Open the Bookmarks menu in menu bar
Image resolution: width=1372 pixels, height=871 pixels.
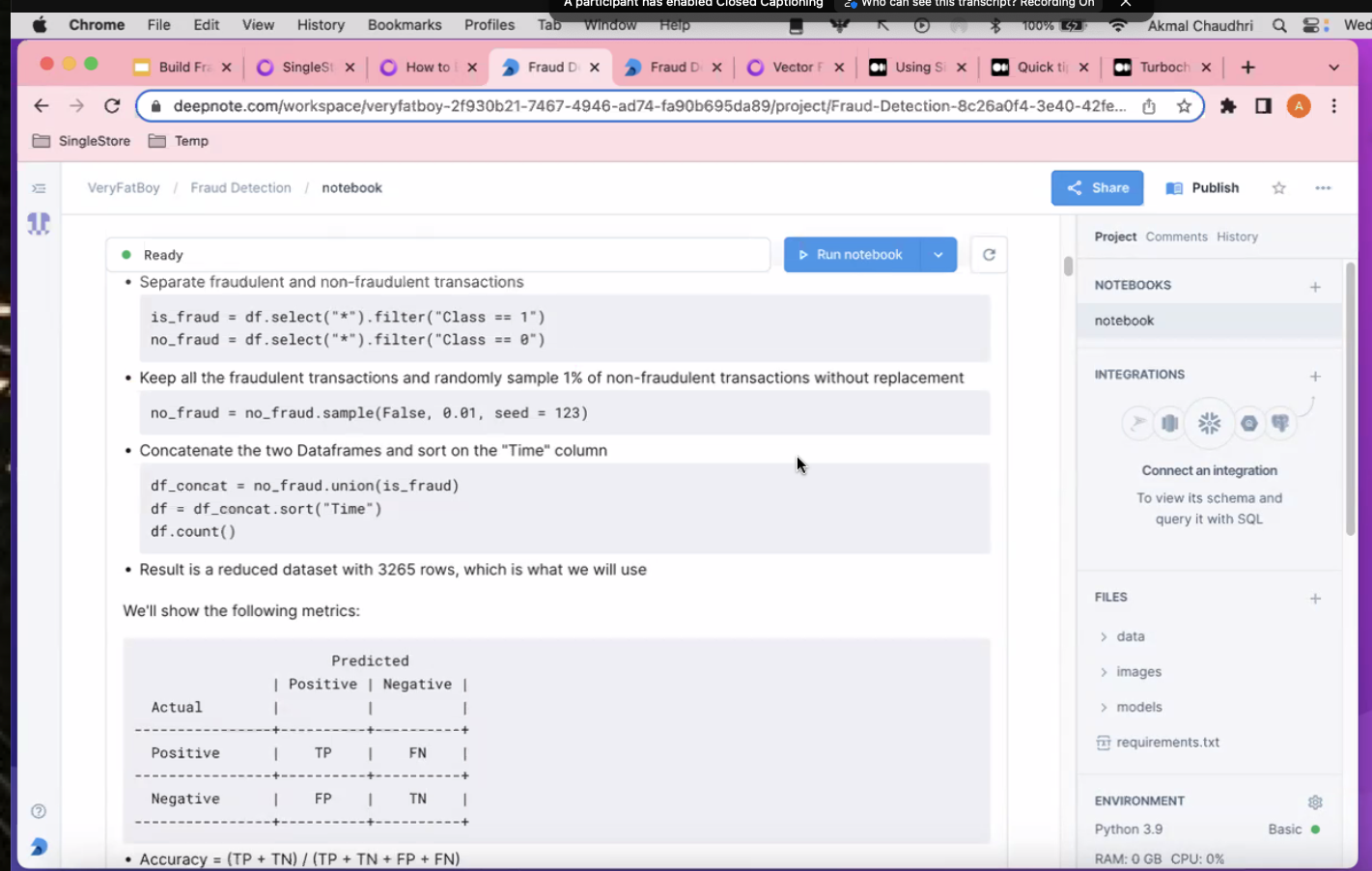point(405,25)
